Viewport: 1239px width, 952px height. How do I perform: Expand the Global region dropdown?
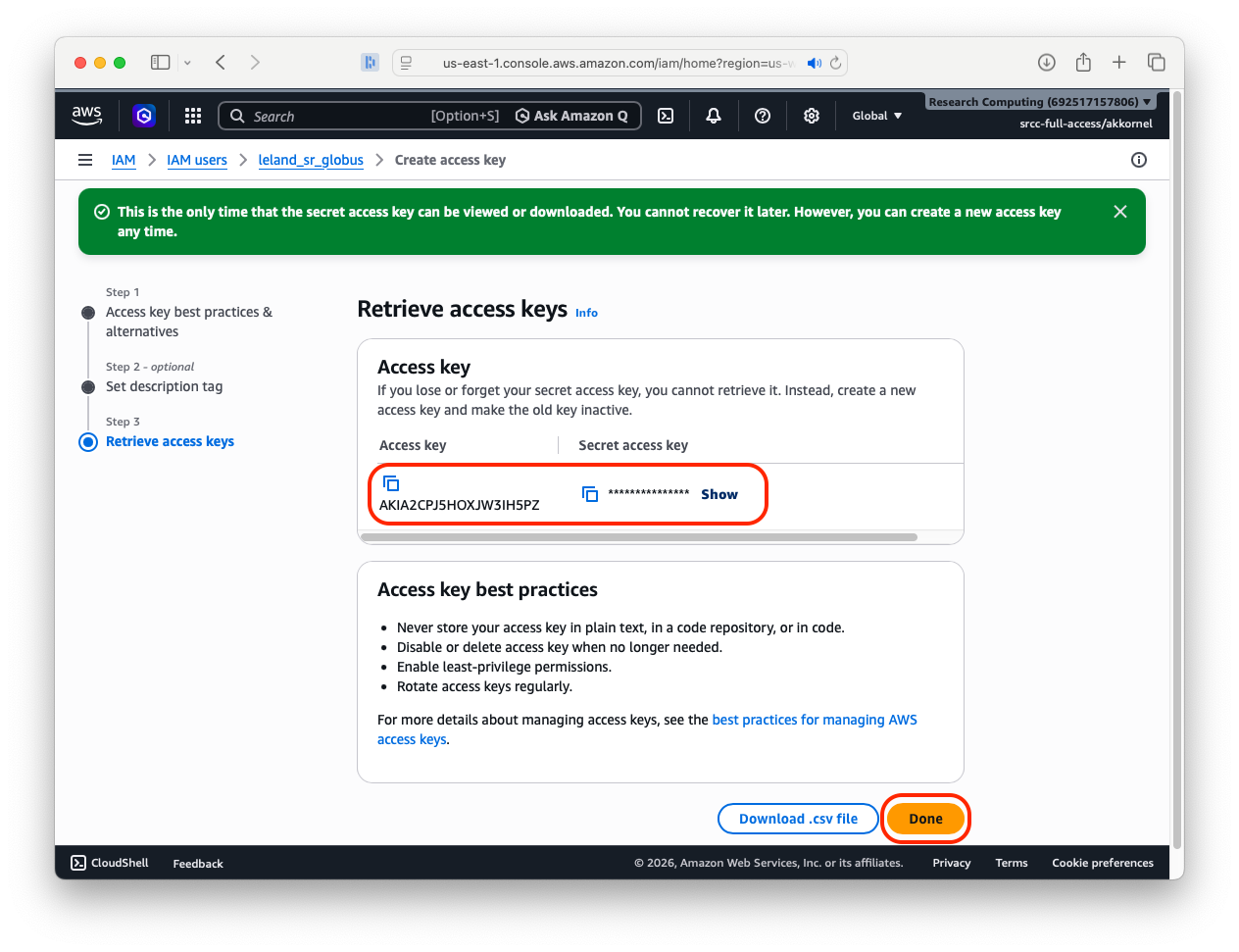click(877, 116)
